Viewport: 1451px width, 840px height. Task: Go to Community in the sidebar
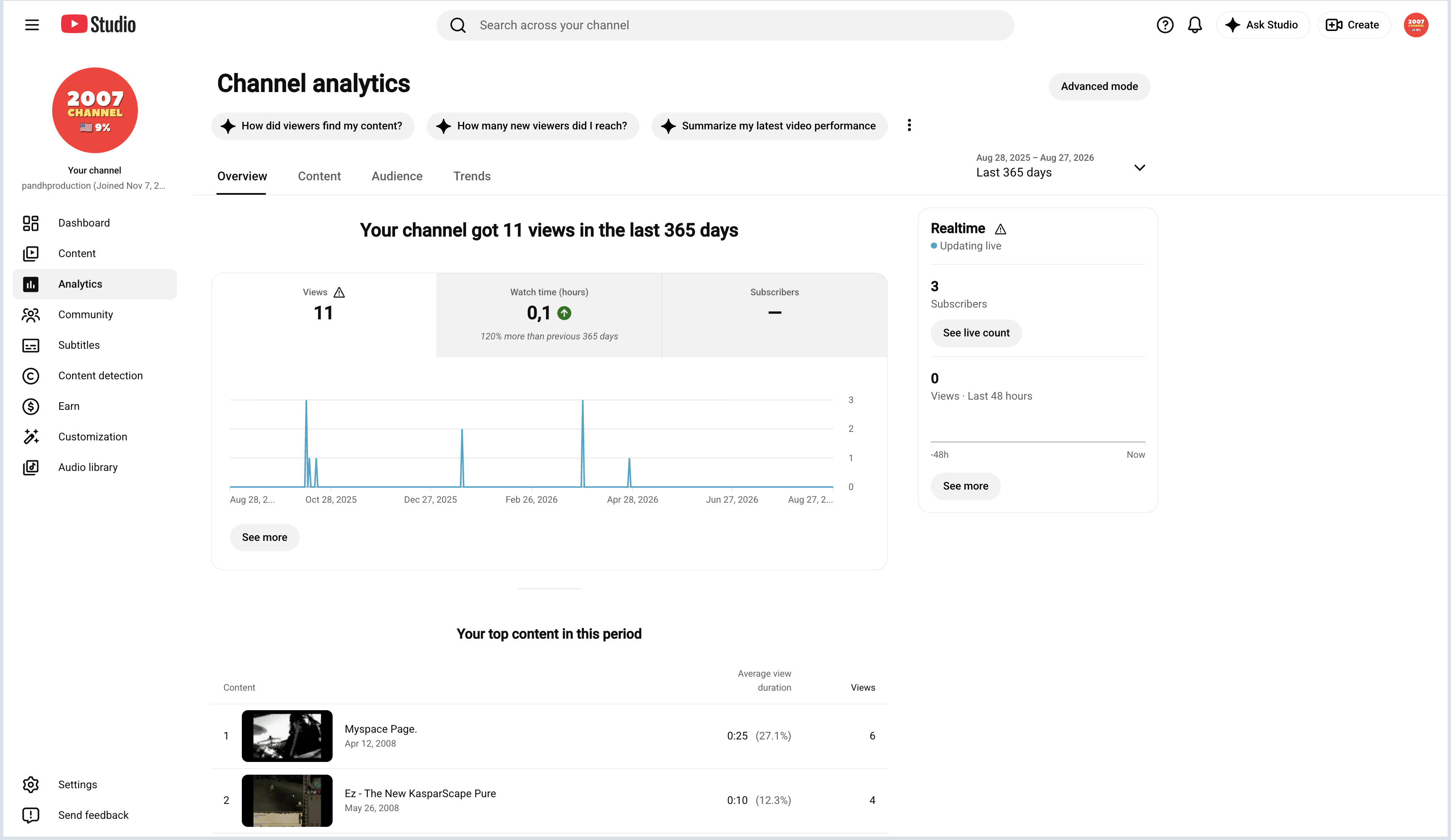coord(95,315)
